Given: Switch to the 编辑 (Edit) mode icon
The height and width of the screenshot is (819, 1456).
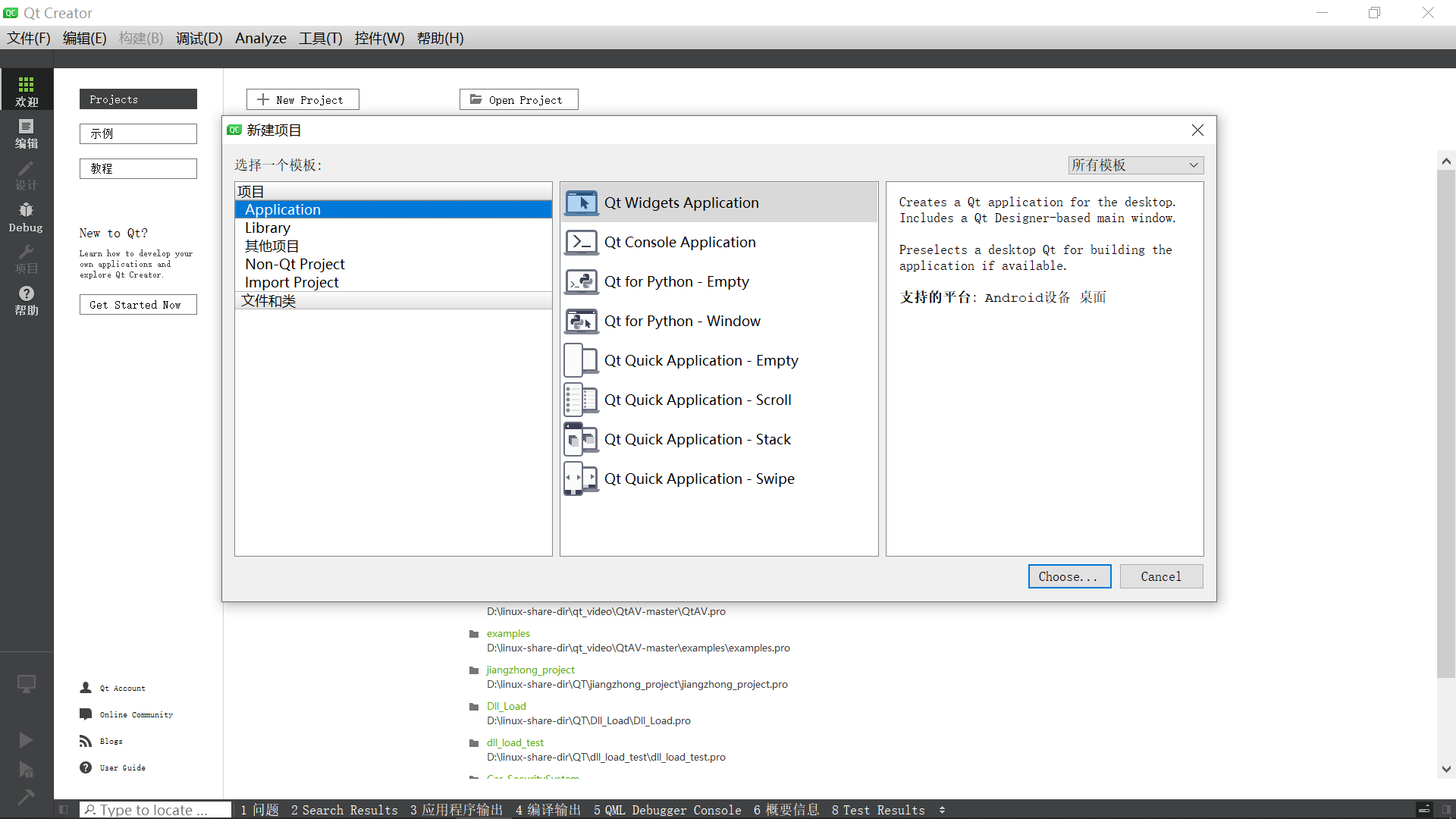Looking at the screenshot, I should tap(26, 133).
